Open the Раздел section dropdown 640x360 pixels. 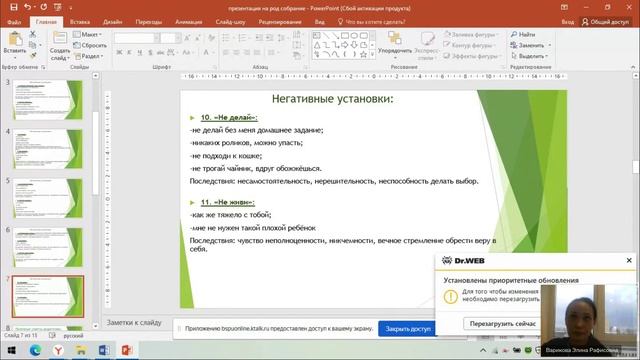click(88, 56)
